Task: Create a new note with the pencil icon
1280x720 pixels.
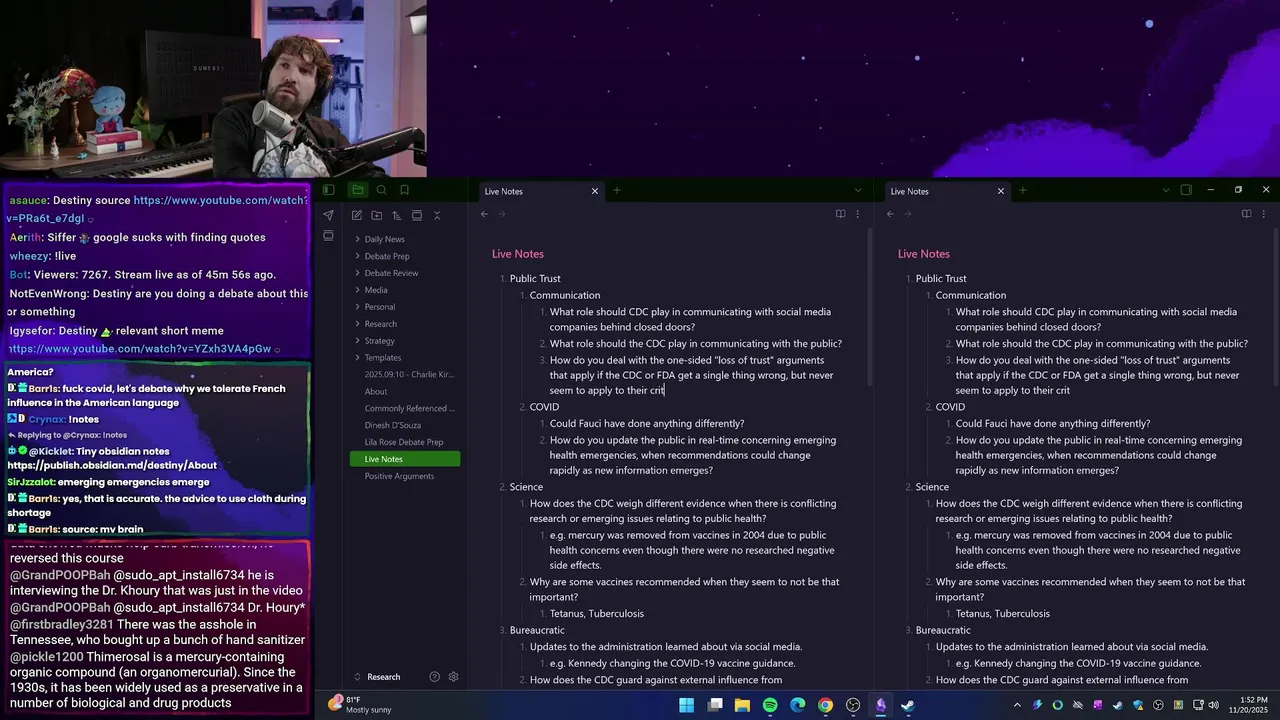Action: click(357, 215)
